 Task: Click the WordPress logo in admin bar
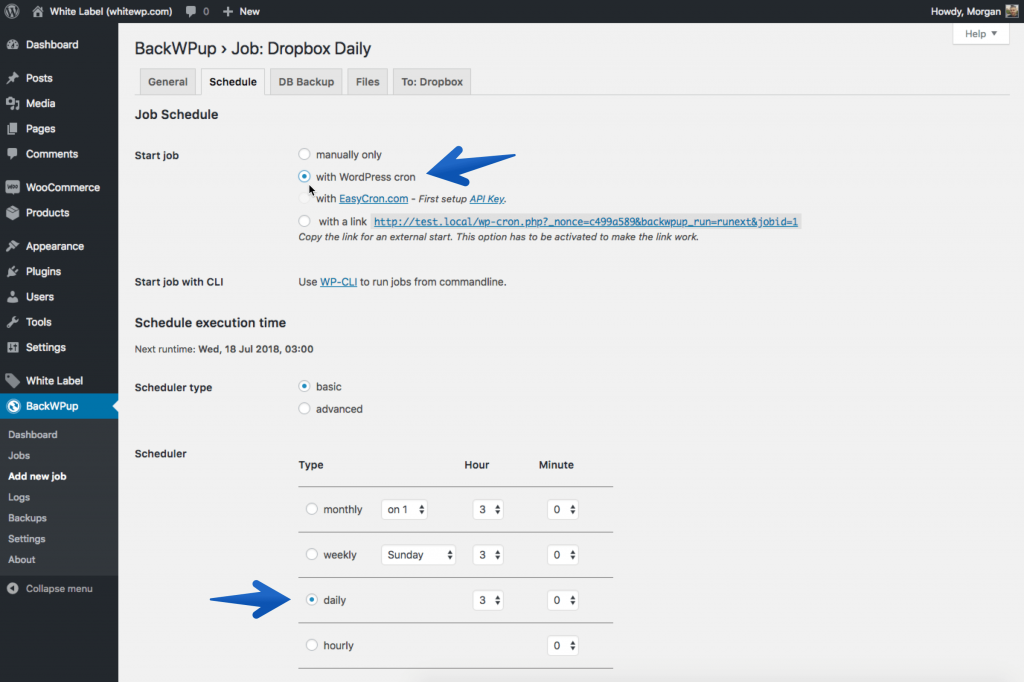pos(12,11)
